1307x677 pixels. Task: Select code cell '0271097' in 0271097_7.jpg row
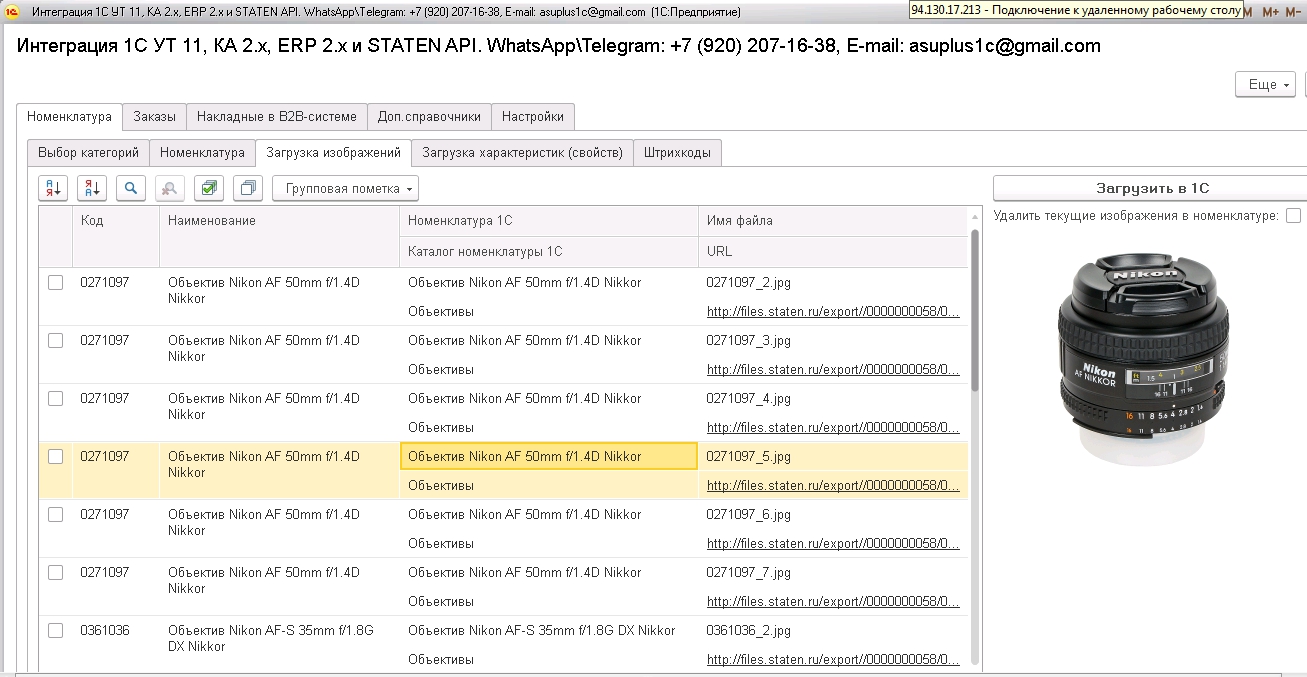point(115,587)
